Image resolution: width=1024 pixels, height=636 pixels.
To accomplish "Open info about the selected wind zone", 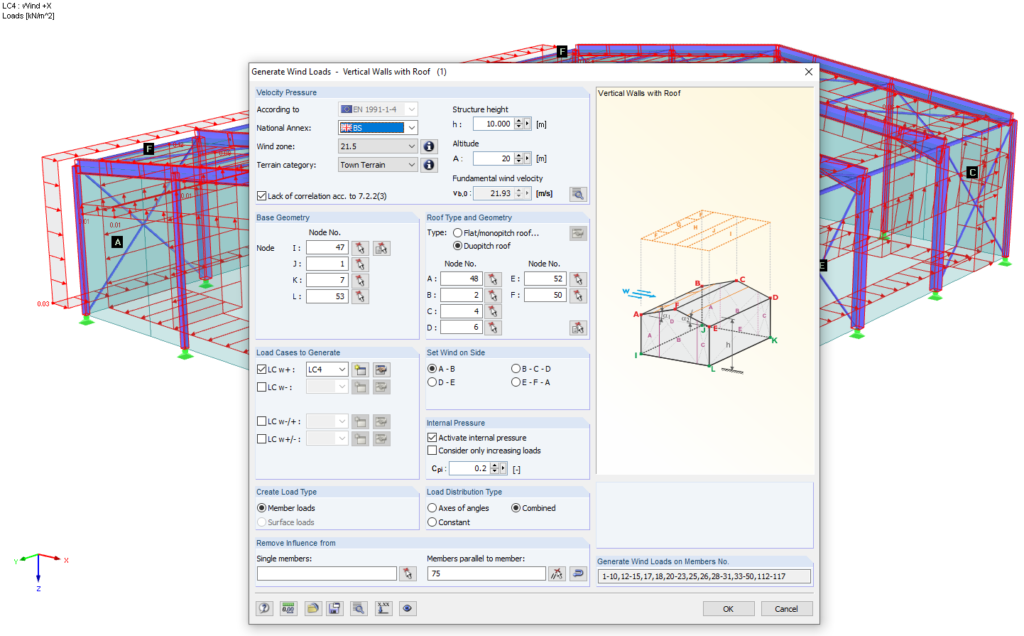I will pyautogui.click(x=428, y=146).
